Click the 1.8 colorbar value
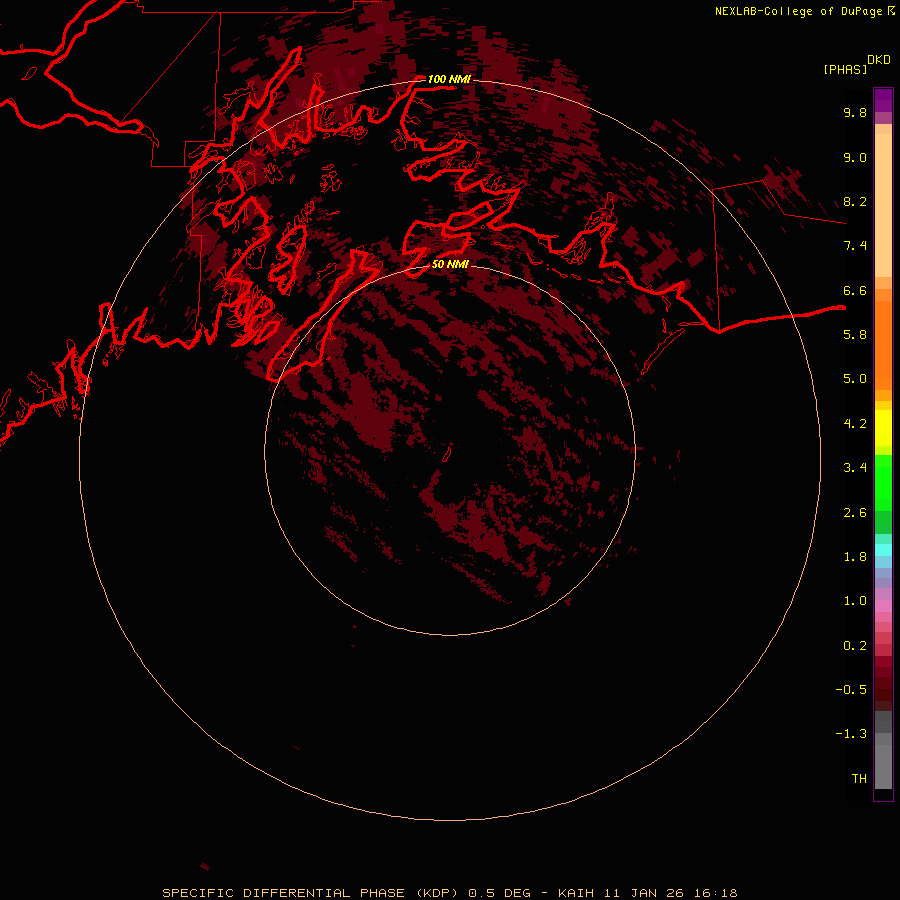This screenshot has height=900, width=900. (x=855, y=557)
